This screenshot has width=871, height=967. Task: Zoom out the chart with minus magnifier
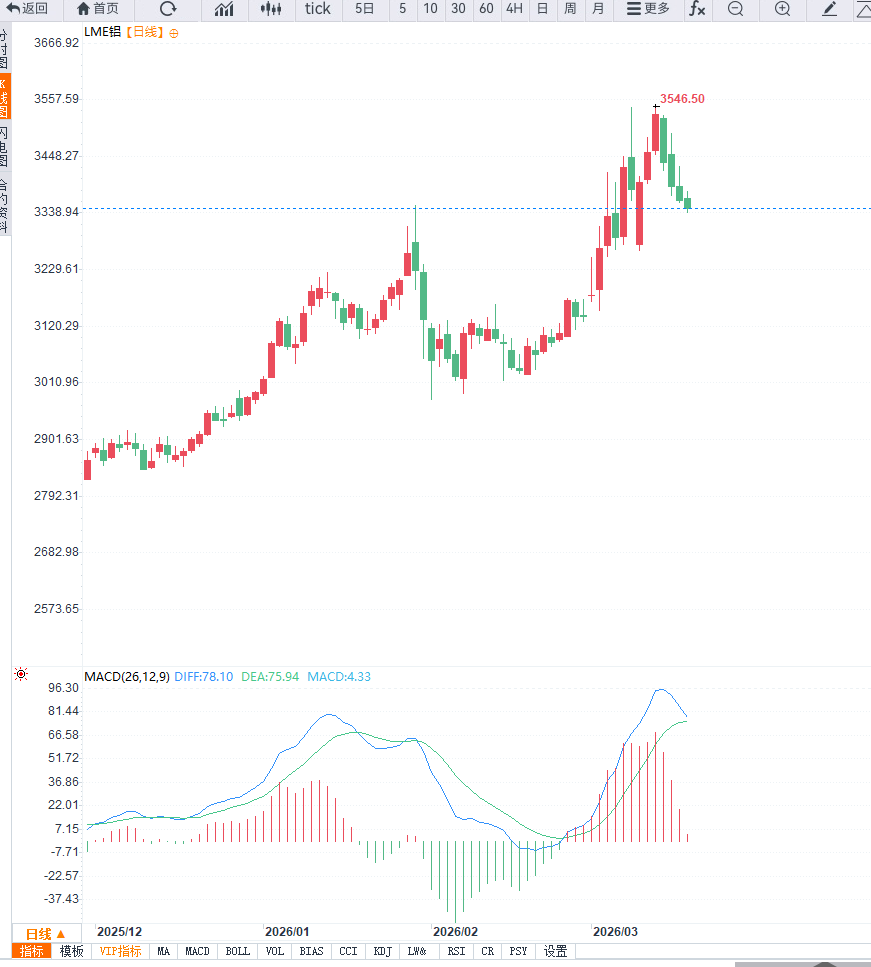pyautogui.click(x=735, y=9)
